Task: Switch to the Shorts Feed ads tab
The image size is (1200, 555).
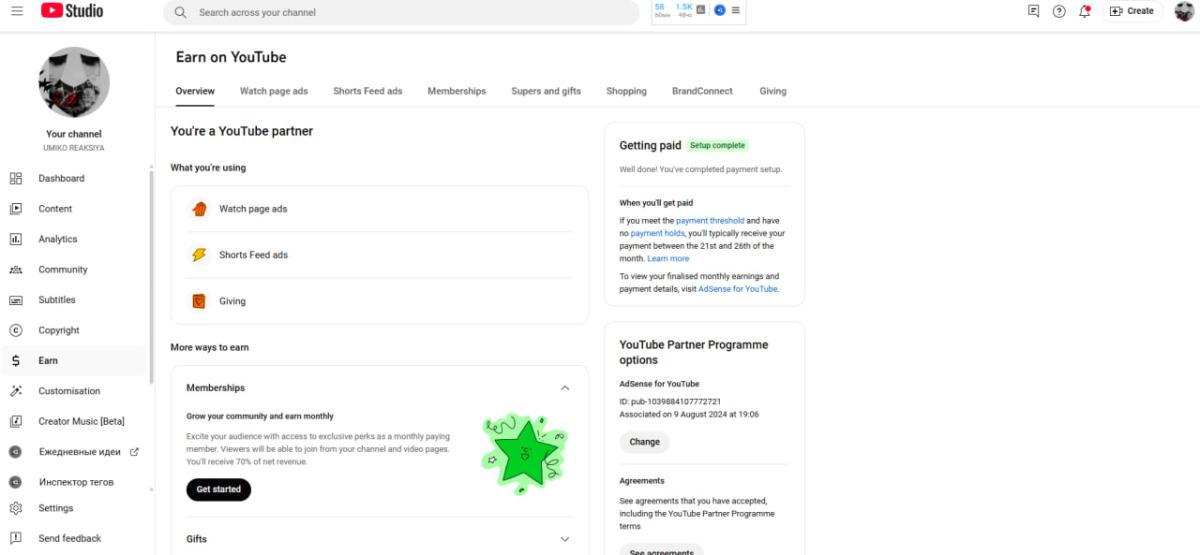Action: click(x=368, y=91)
